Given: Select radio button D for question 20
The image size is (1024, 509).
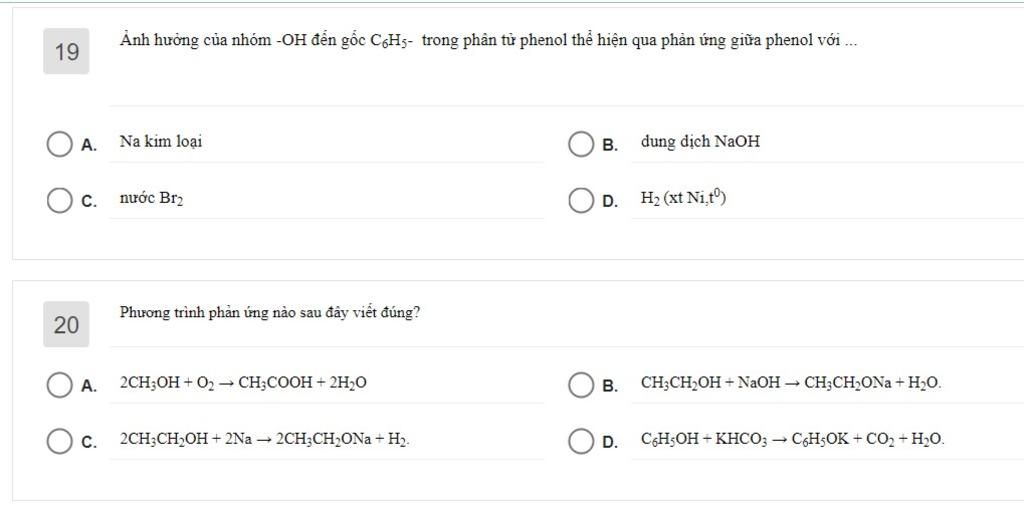Looking at the screenshot, I should 581,441.
